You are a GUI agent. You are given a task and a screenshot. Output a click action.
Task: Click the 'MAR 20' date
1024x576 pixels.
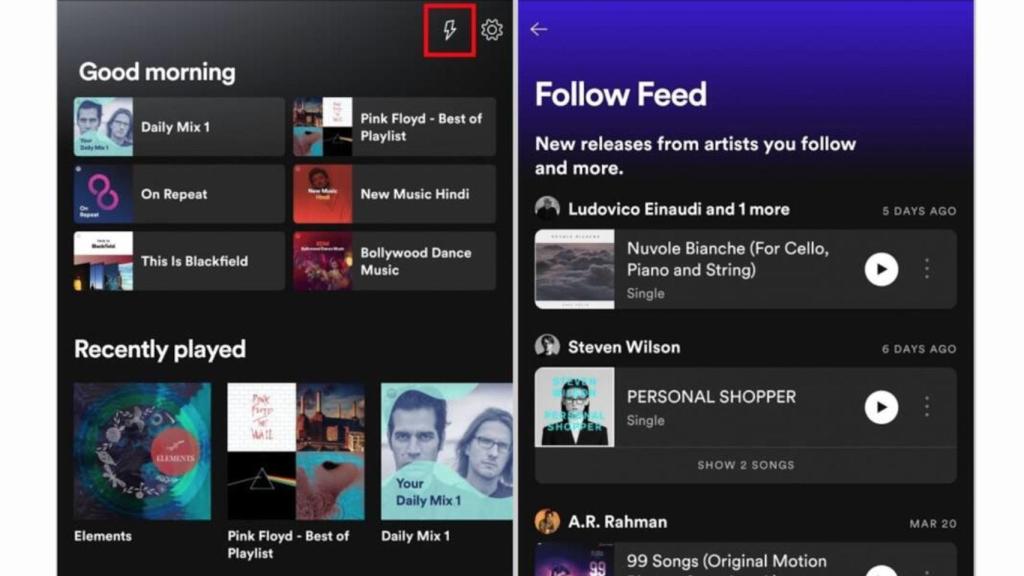tap(933, 524)
